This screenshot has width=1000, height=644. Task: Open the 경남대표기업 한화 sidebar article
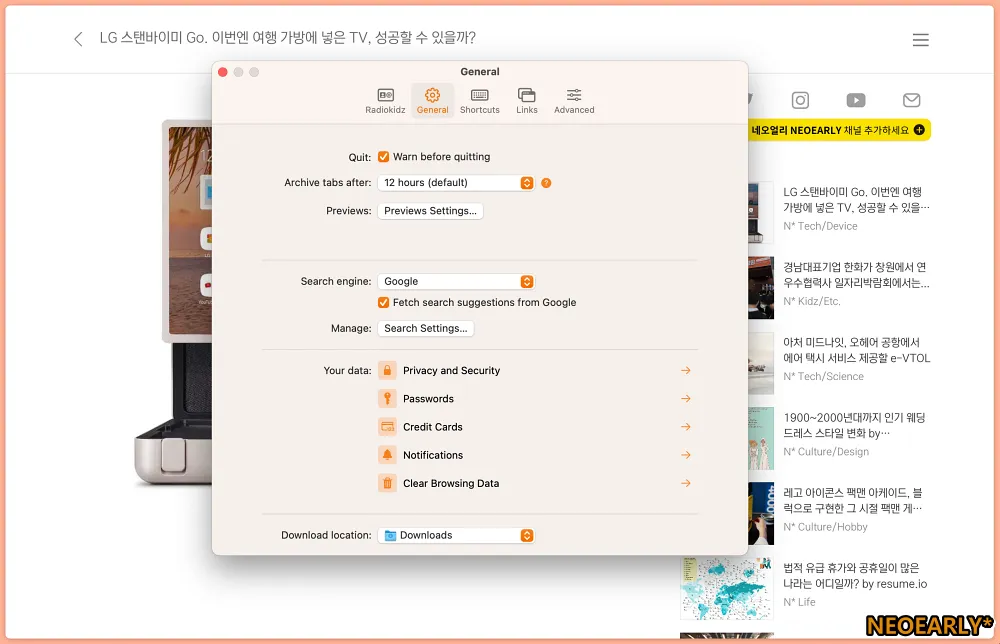pos(856,275)
